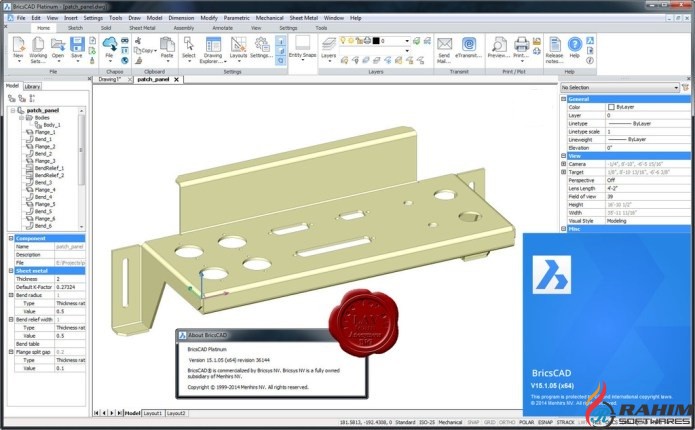This screenshot has width=695, height=430.
Task: Toggle POLAR in the status bar
Action: pyautogui.click(x=526, y=422)
